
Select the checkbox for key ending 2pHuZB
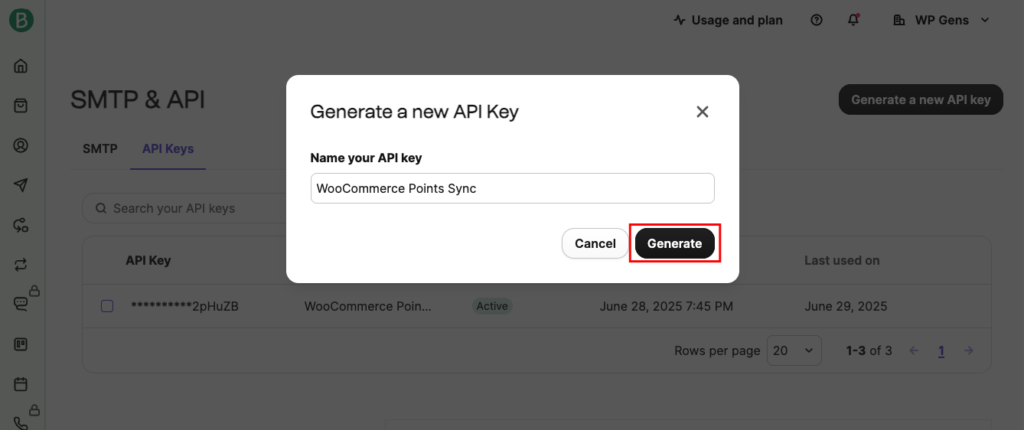coord(107,306)
